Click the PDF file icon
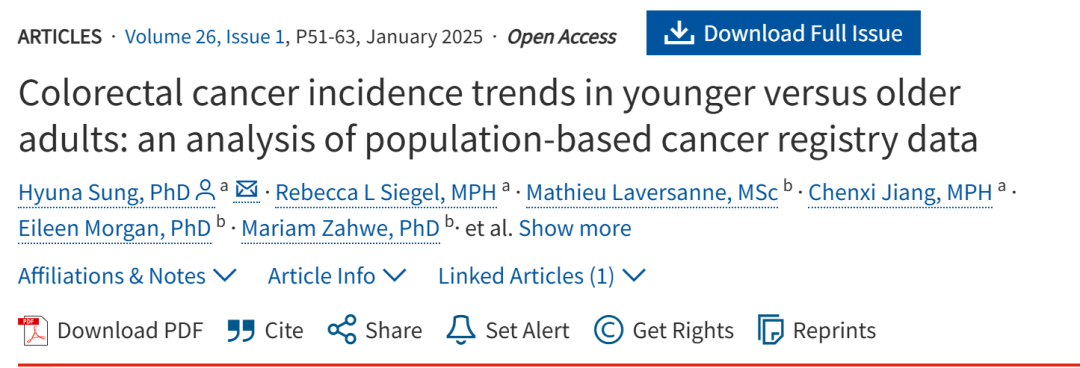Screen dimensions: 1080x368 [32, 331]
